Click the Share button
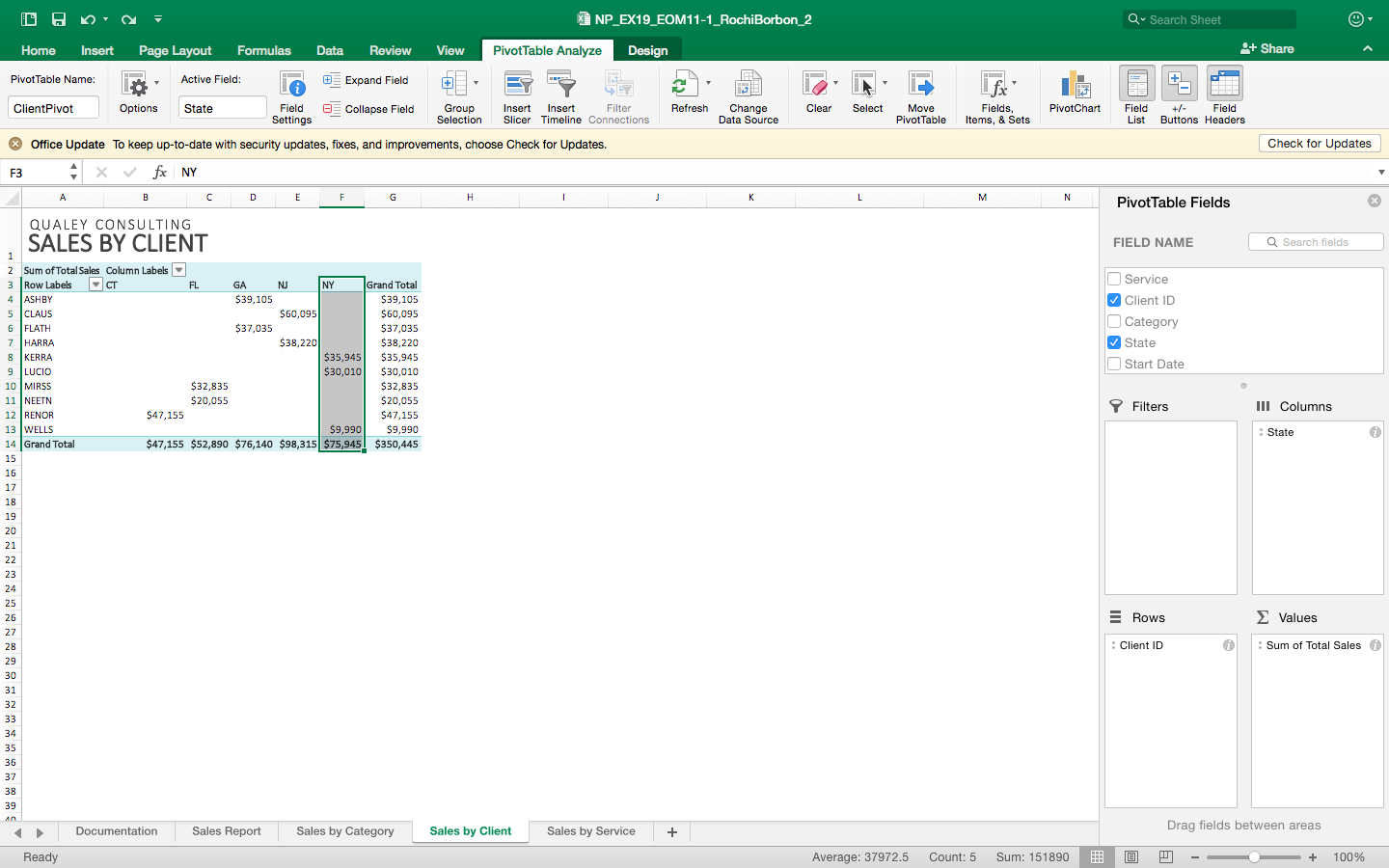This screenshot has width=1389, height=868. click(x=1266, y=48)
